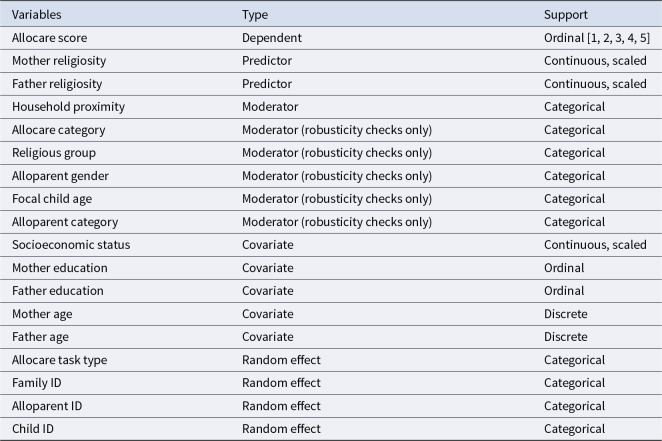Image resolution: width=662 pixels, height=441 pixels.
Task: Click "Covariate" in the Mother education row
Action: pos(268,268)
